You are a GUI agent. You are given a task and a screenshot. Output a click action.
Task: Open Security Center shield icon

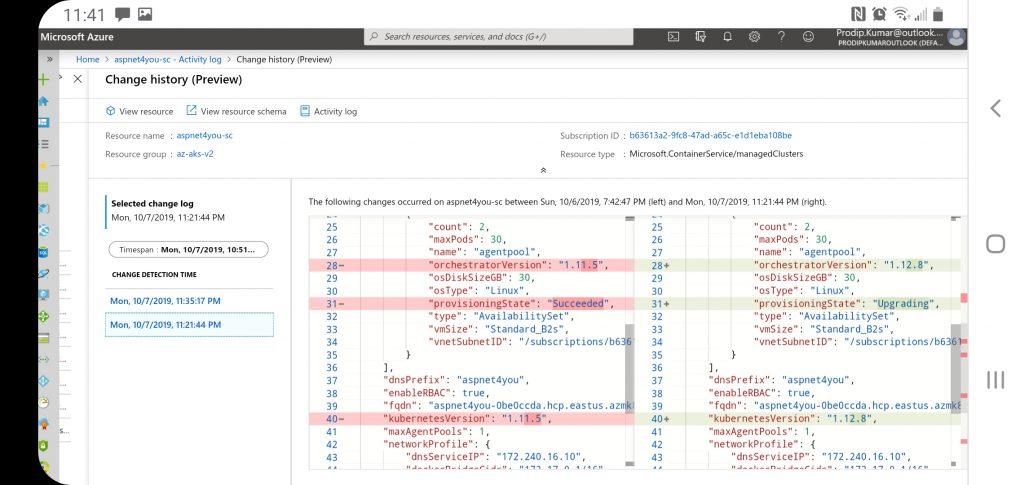[44, 446]
